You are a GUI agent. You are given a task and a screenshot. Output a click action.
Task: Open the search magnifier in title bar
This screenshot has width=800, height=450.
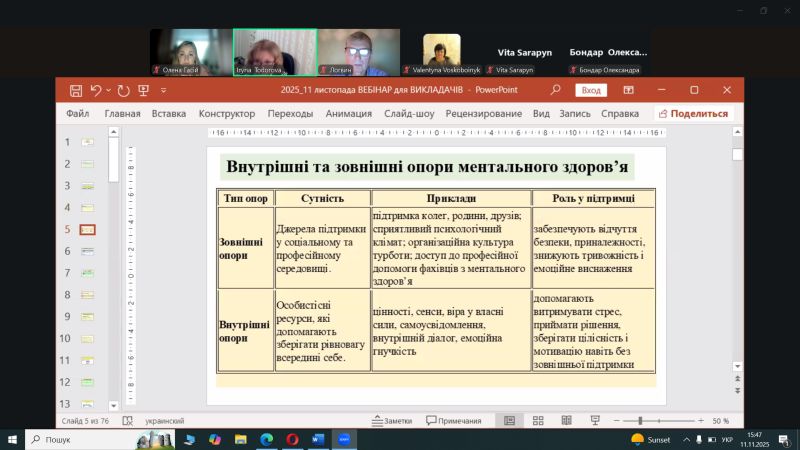tap(556, 90)
